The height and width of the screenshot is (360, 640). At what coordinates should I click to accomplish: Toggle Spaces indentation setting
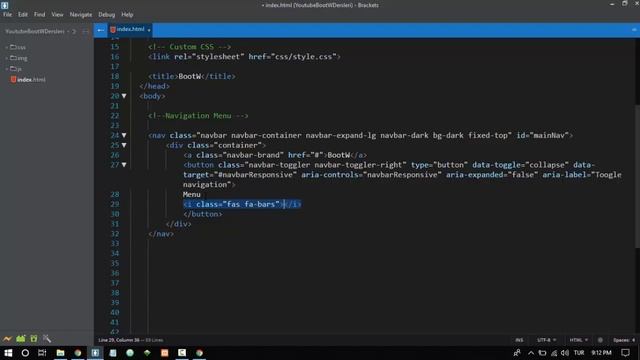[624, 340]
